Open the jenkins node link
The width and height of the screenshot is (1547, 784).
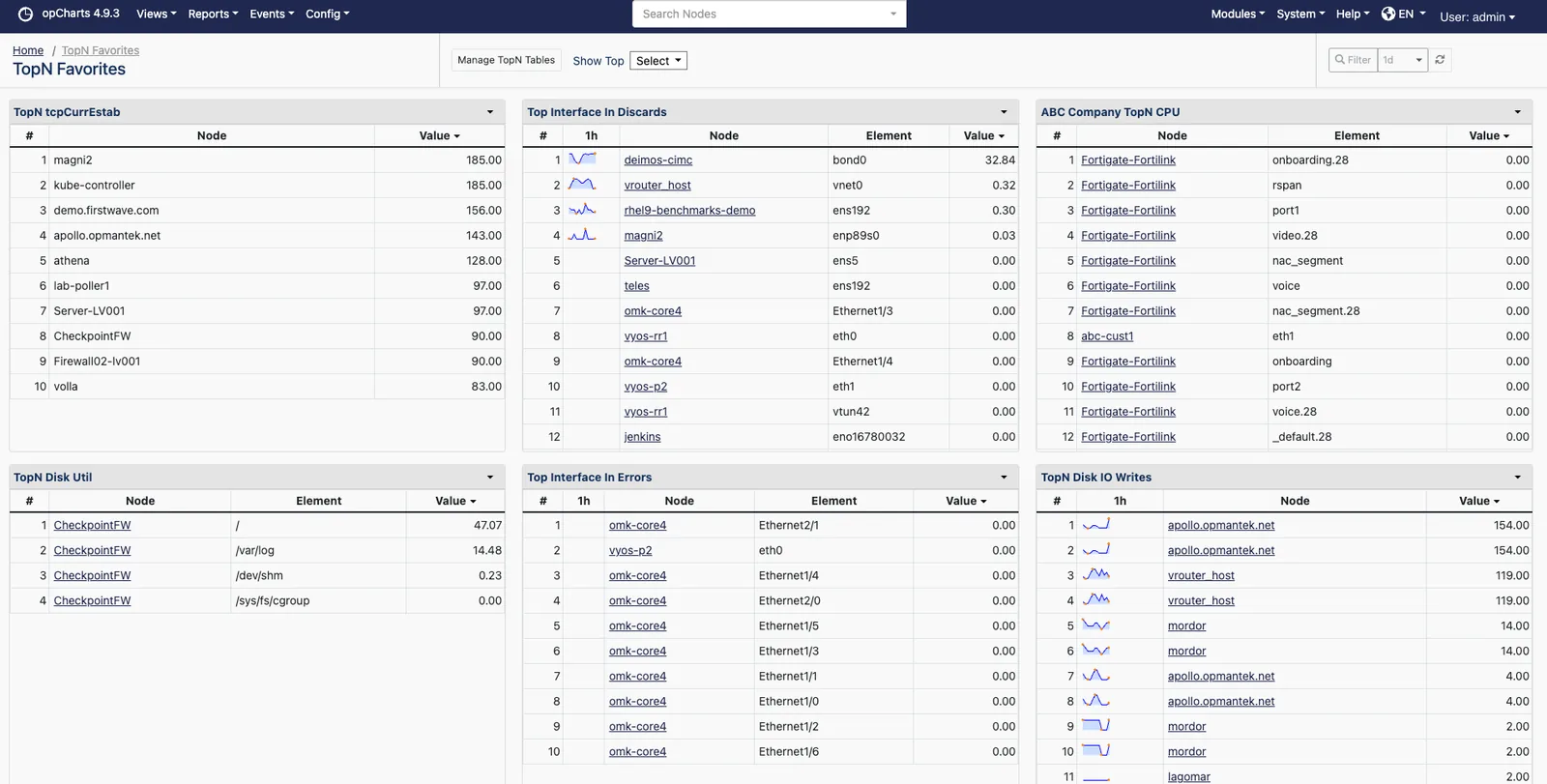click(642, 436)
